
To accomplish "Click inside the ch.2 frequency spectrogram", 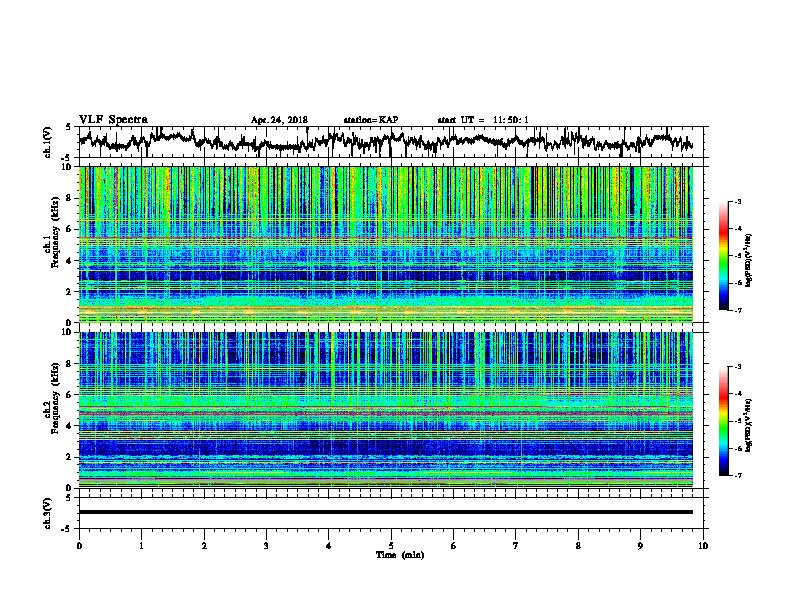I will coord(386,409).
